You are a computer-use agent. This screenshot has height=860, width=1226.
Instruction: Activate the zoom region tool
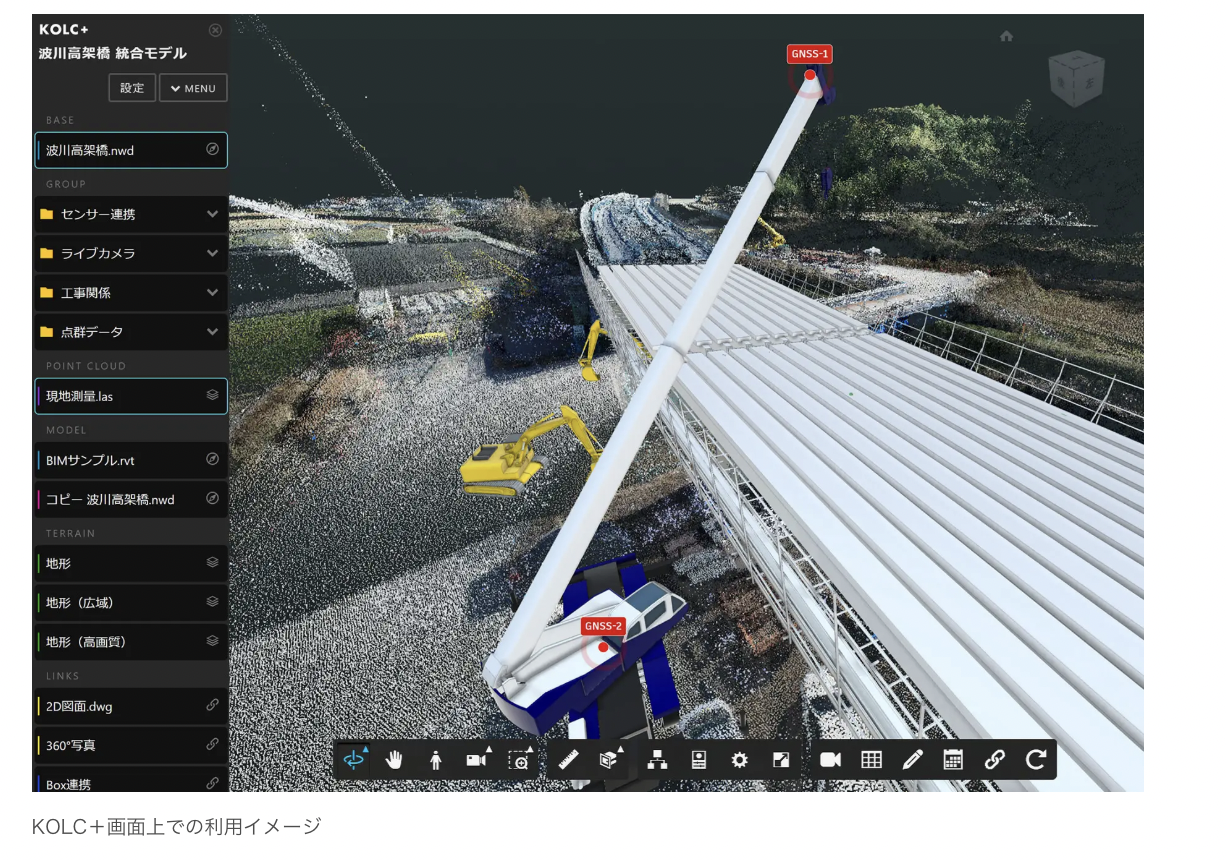click(519, 760)
